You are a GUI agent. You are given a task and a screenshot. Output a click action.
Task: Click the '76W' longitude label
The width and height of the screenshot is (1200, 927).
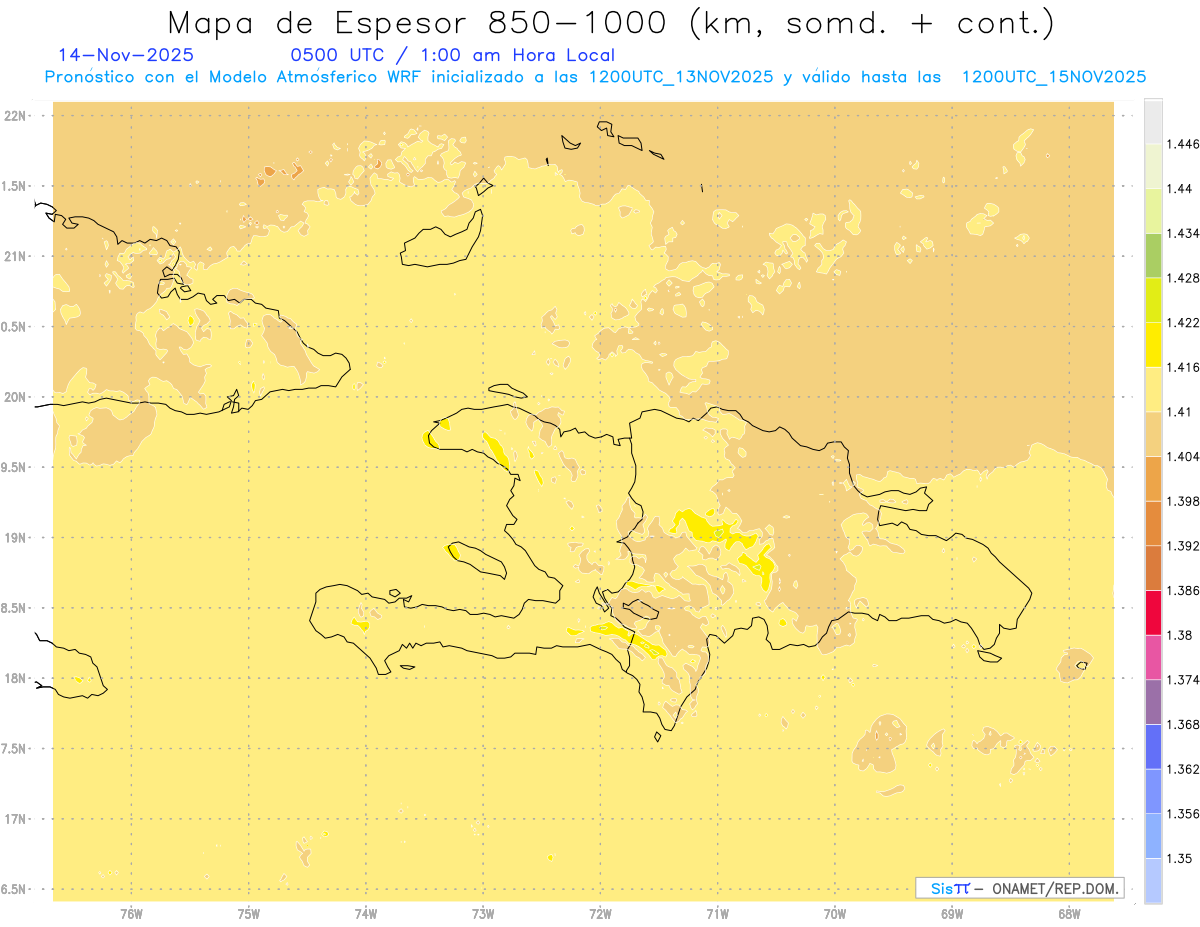tap(131, 913)
